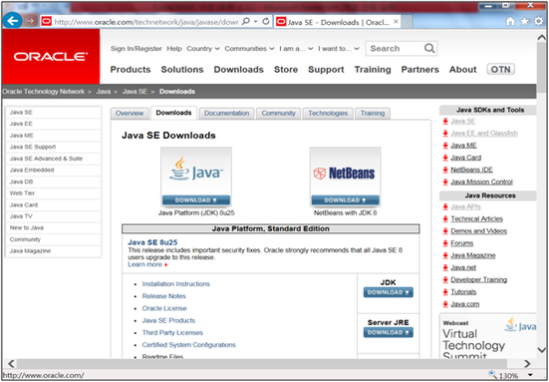
Task: Click the browser address bar URL
Action: click(146, 22)
